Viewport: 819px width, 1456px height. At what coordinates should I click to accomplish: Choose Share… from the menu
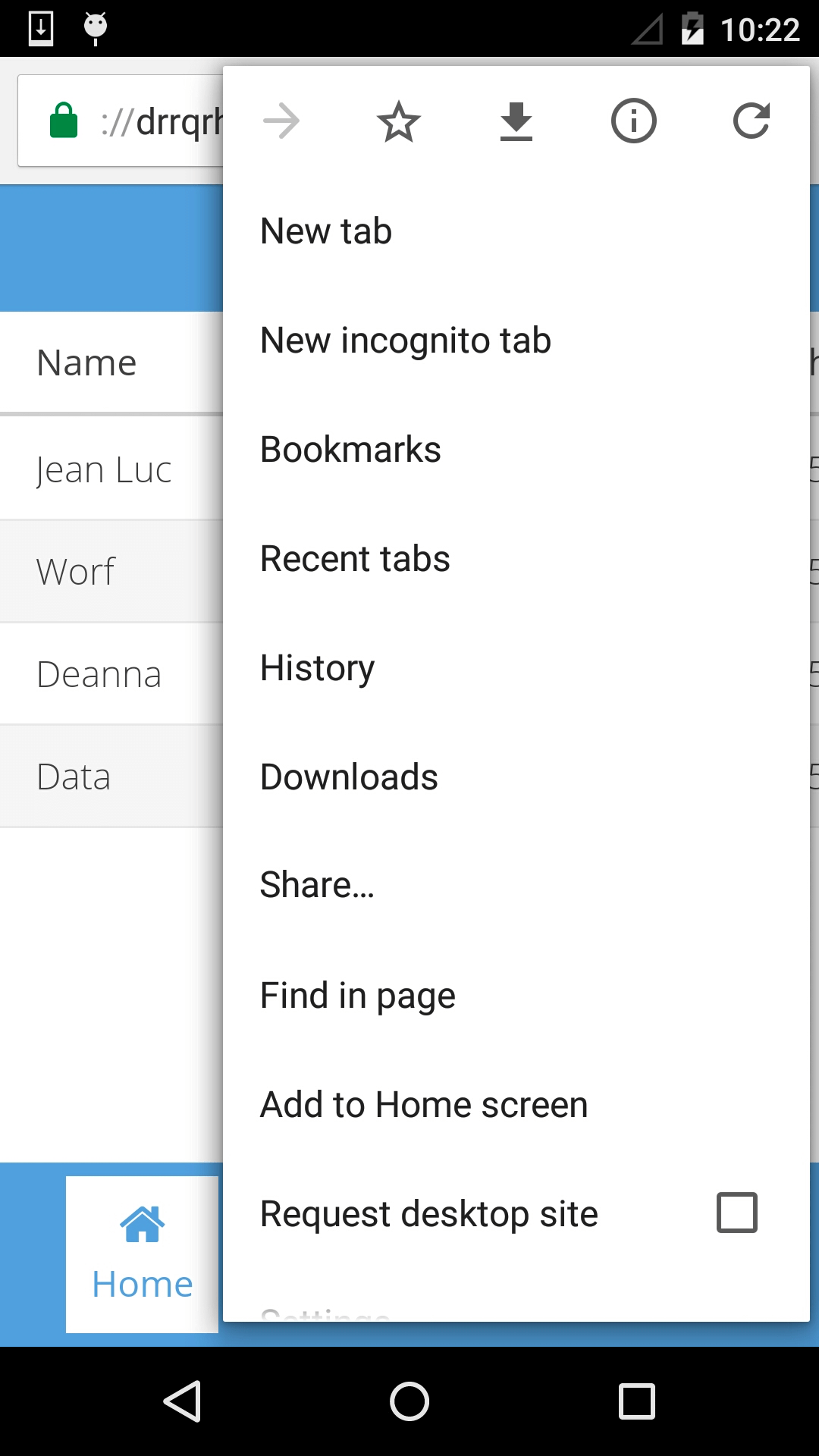(x=516, y=886)
